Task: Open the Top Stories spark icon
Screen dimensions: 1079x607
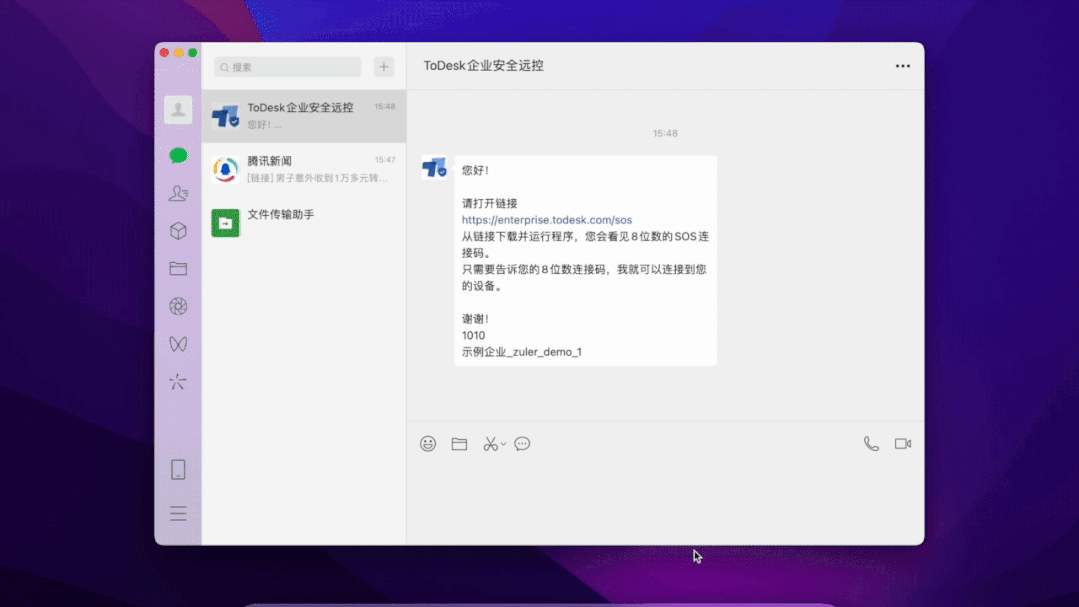Action: click(x=178, y=382)
